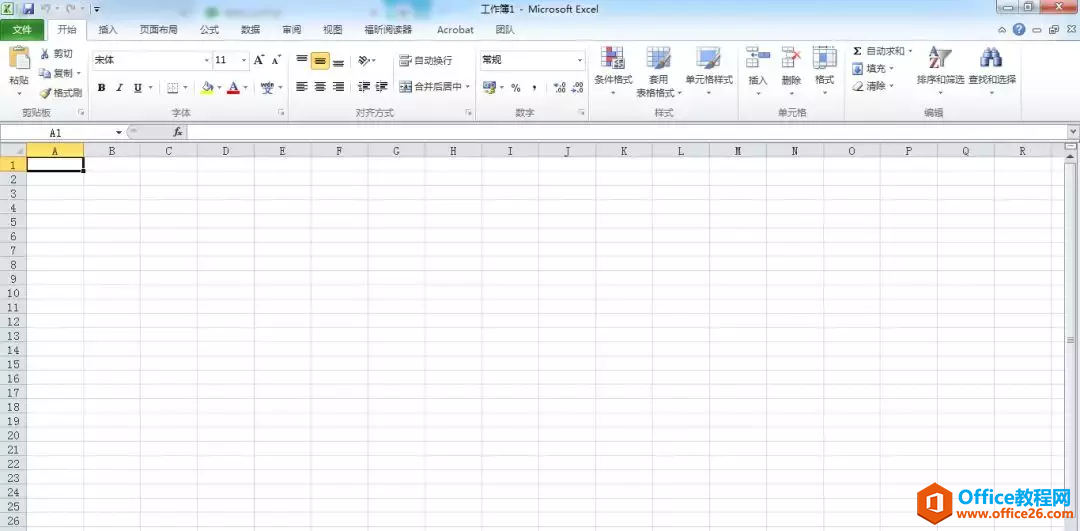This screenshot has width=1080, height=531.
Task: Toggle Wrap Text (自动换行)
Action: point(426,61)
